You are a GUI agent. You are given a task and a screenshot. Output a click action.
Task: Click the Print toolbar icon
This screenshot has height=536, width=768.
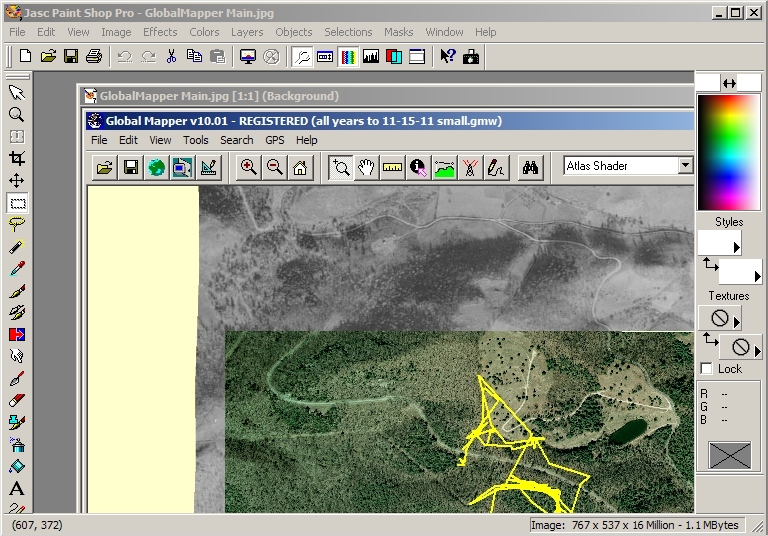(x=94, y=56)
